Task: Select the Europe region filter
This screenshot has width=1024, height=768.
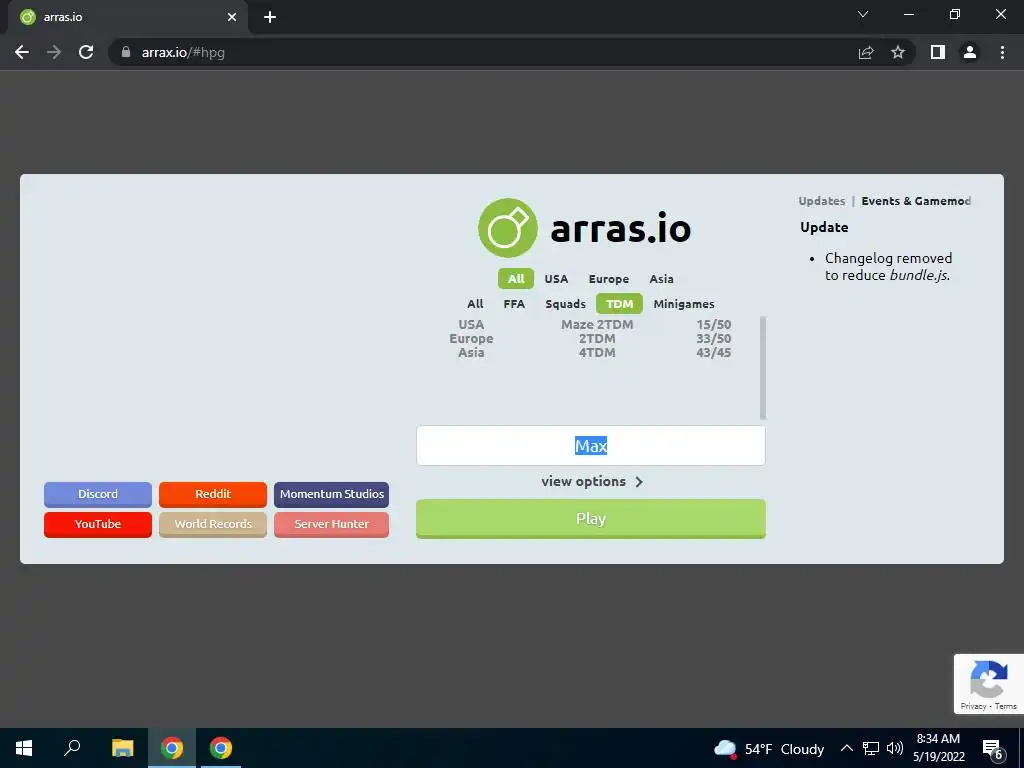Action: point(609,279)
